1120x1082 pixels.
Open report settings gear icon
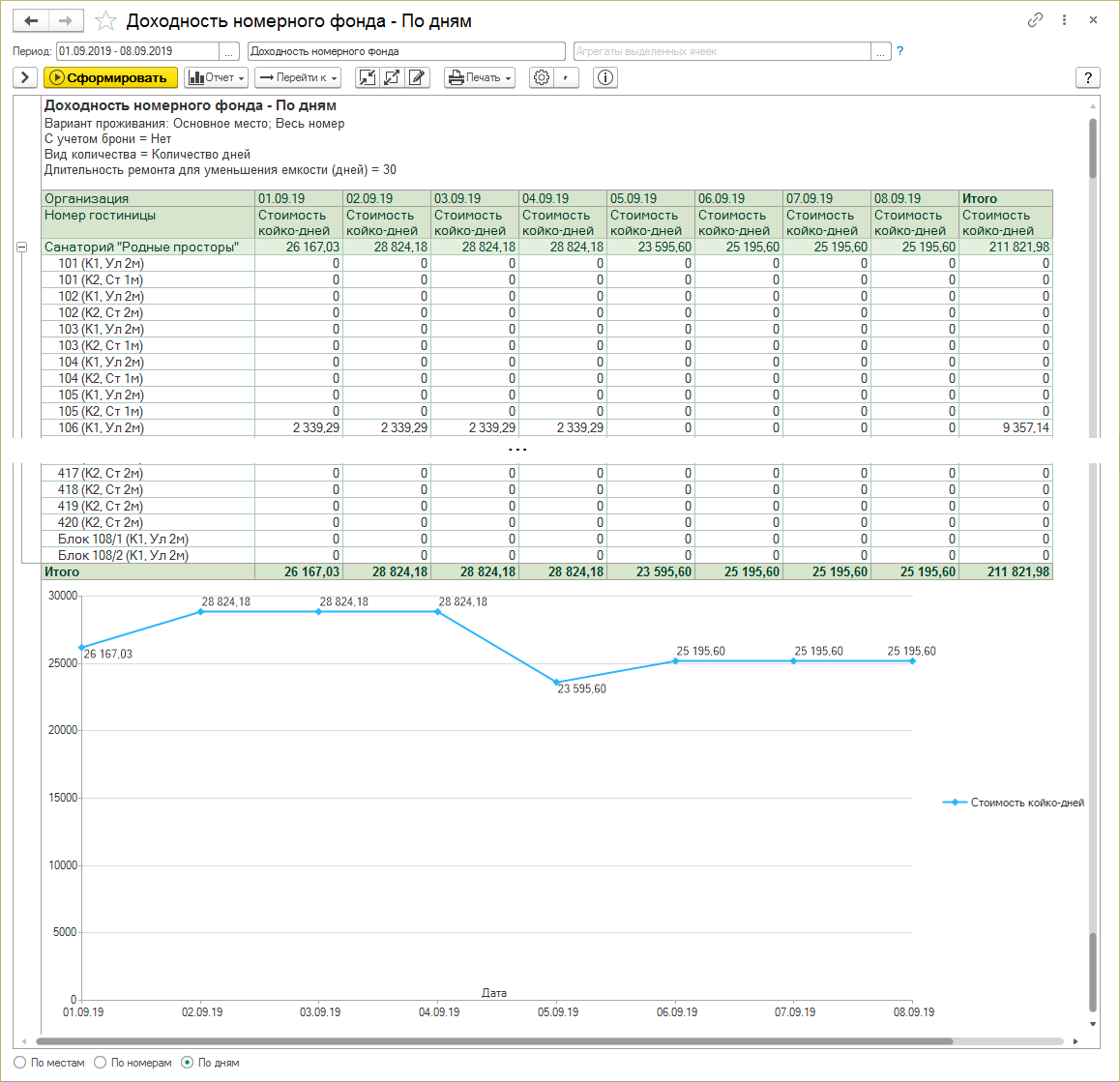542,77
